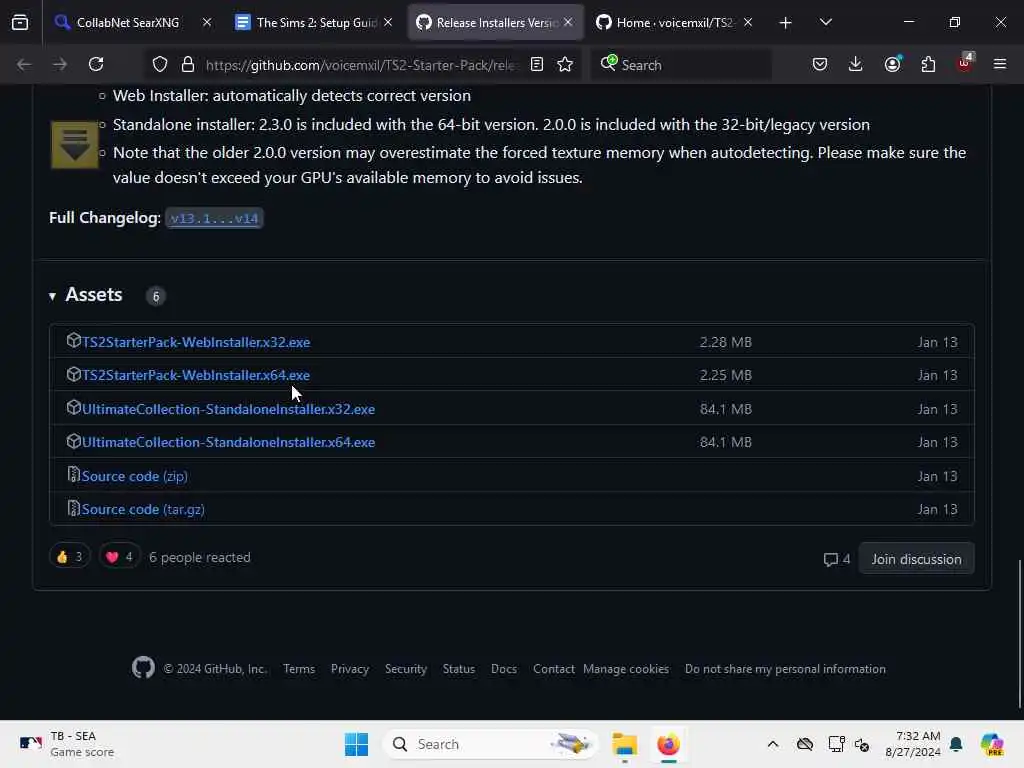The width and height of the screenshot is (1024, 768).
Task: Open the Security footer link
Action: (406, 669)
